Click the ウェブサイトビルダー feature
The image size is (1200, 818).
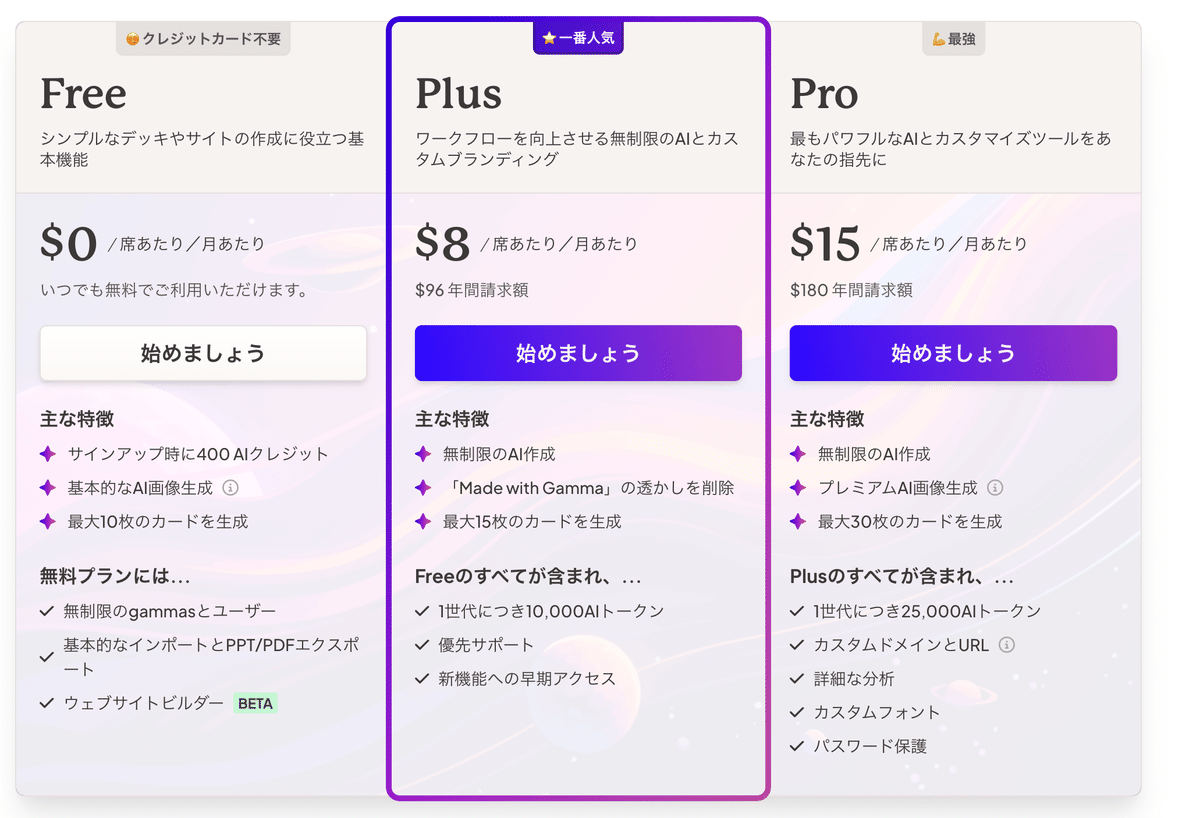click(144, 703)
